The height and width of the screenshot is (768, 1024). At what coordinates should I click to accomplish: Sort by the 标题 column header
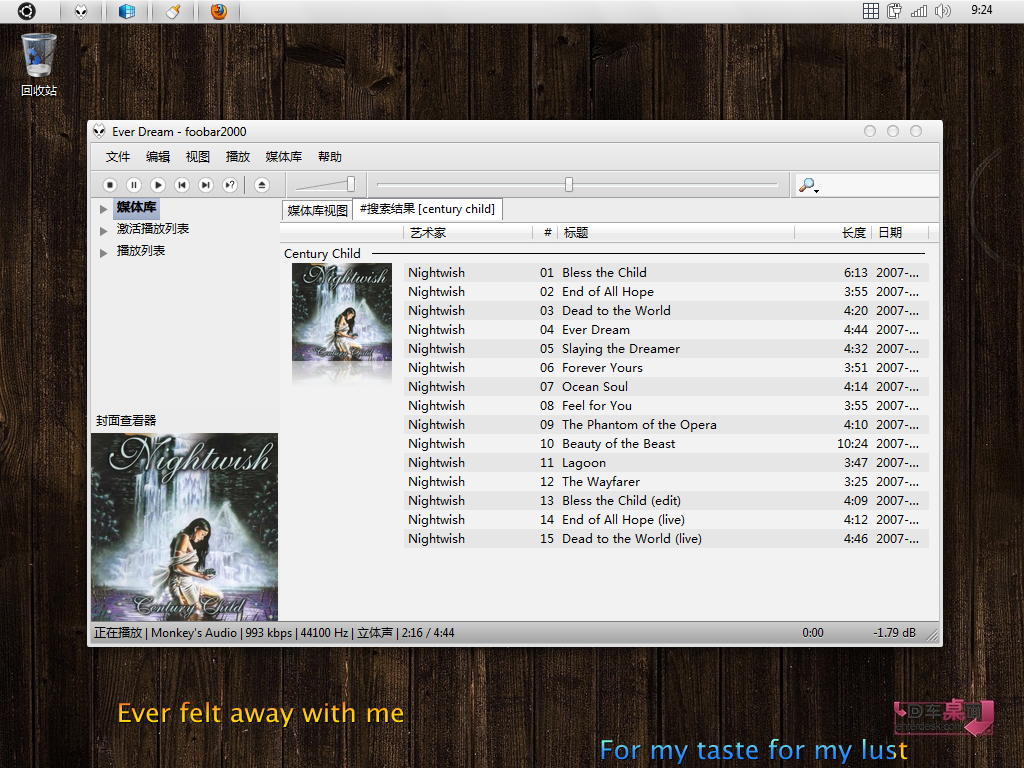[676, 232]
